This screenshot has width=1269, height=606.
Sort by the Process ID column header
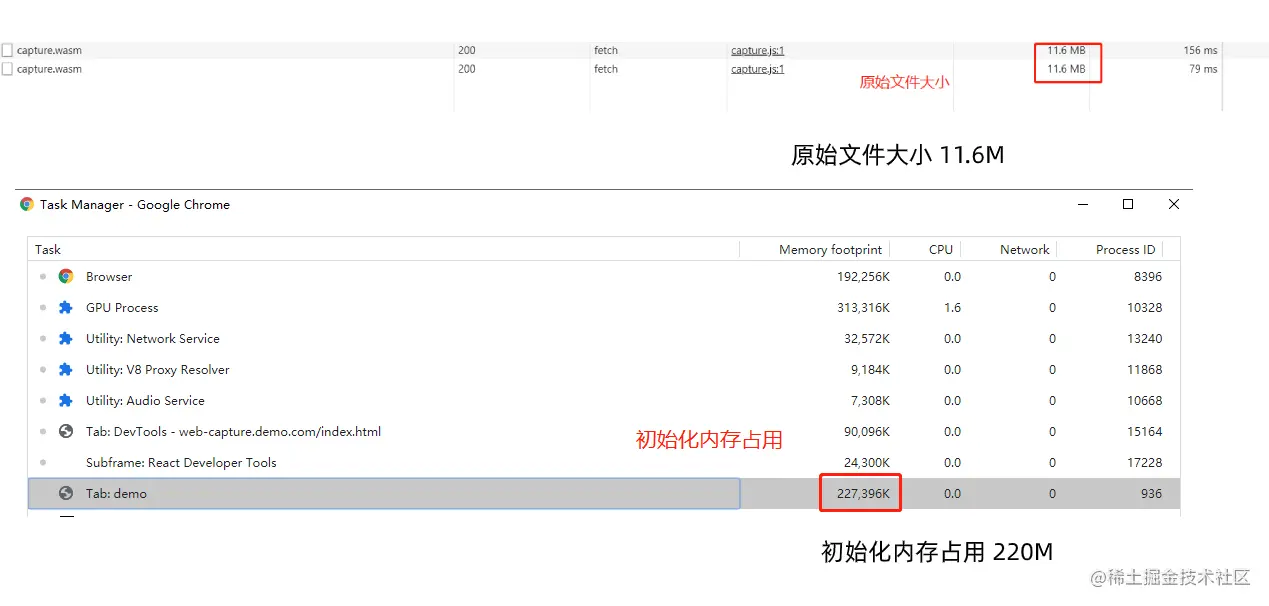click(1125, 250)
